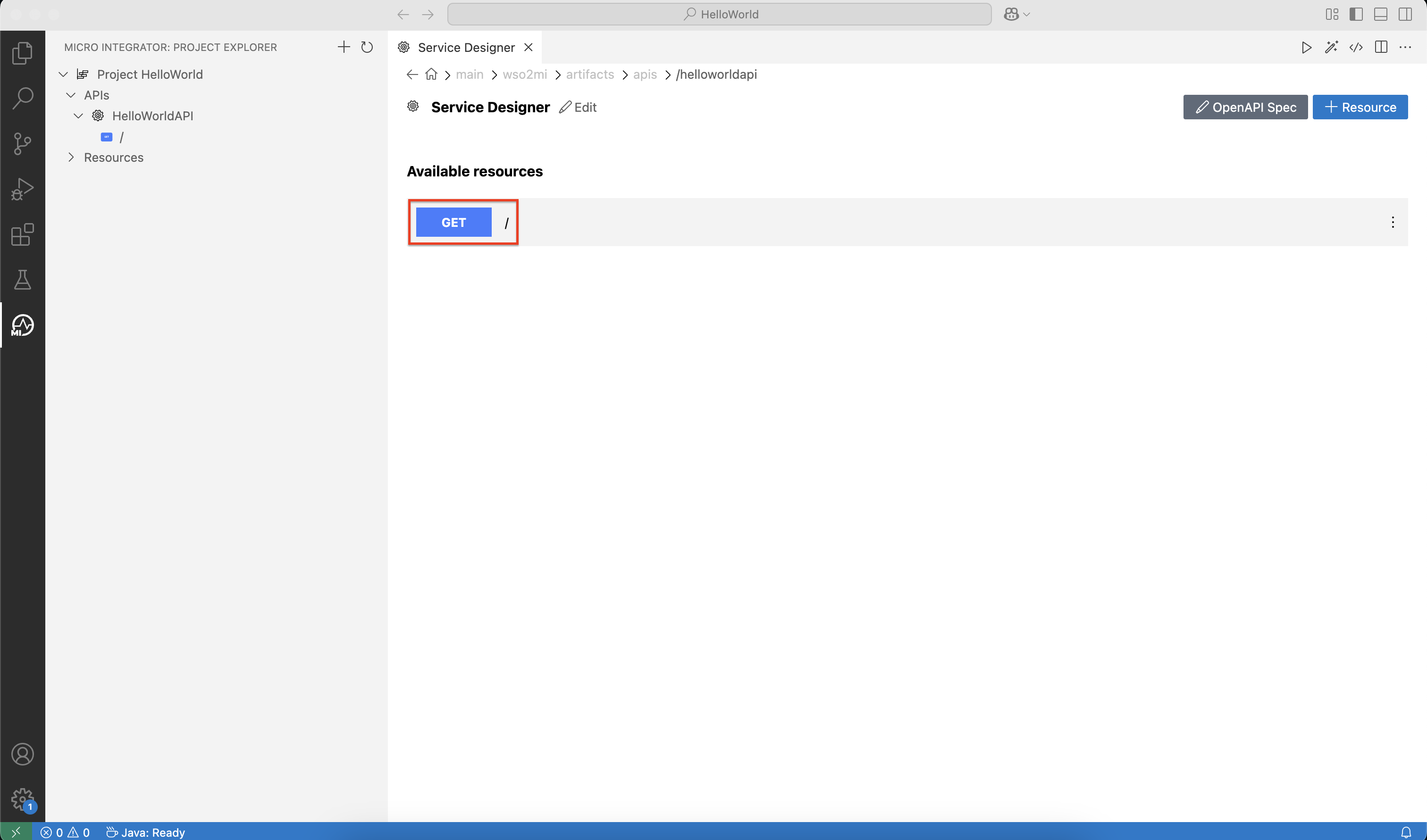Toggle primary side bar visibility
Image resolution: width=1427 pixels, height=840 pixels.
pos(1356,14)
